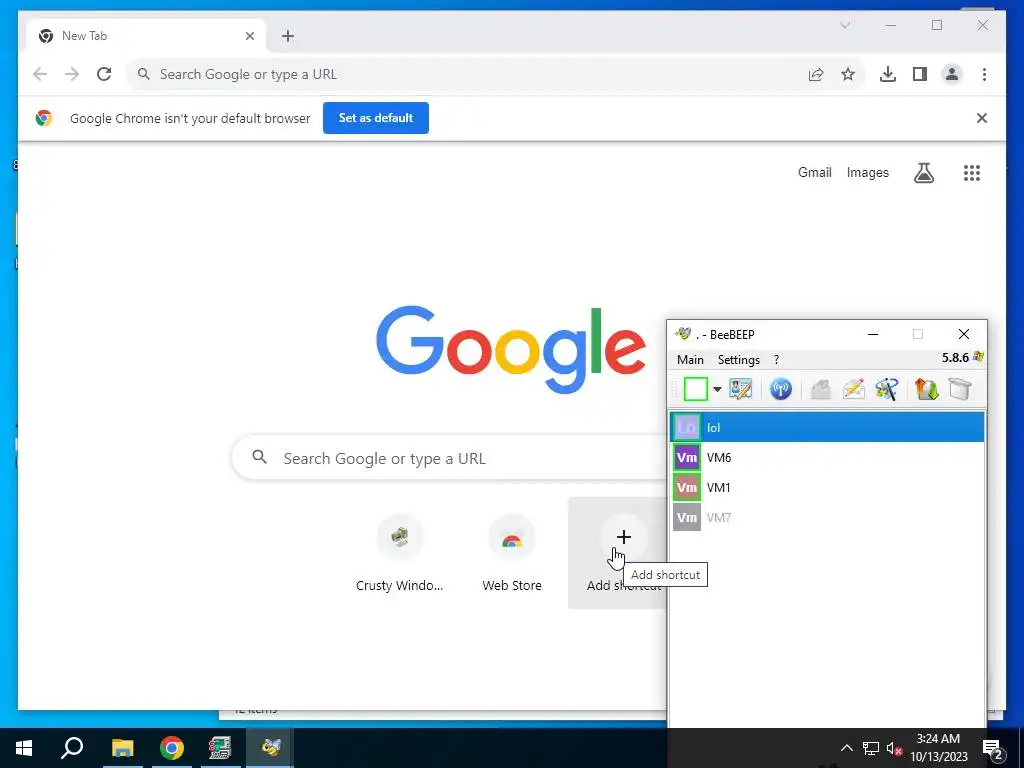Click the Google search box on the page
The width and height of the screenshot is (1024, 768).
[x=451, y=458]
